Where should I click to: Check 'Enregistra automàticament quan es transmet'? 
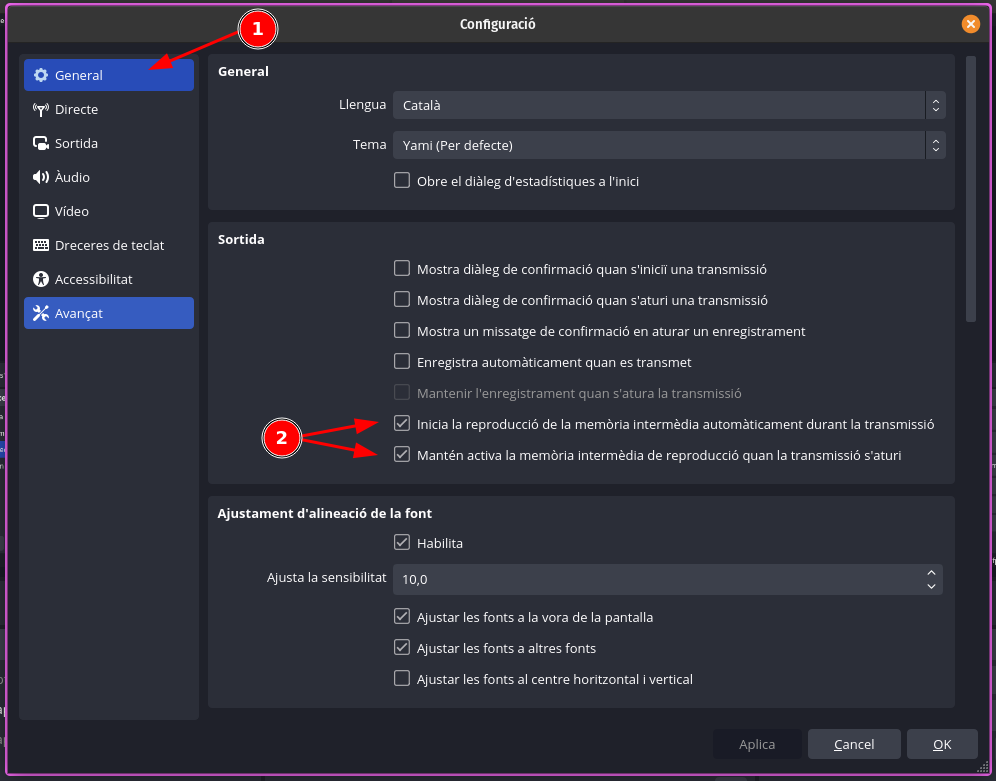402,362
